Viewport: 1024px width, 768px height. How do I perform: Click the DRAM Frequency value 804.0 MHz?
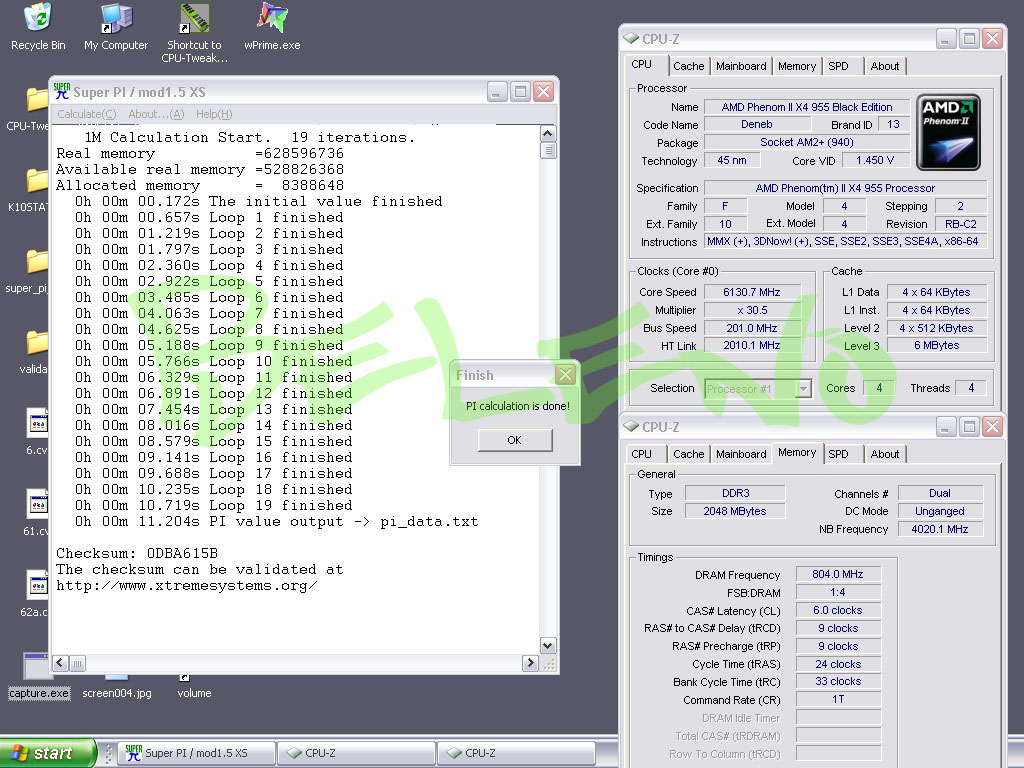coord(838,574)
